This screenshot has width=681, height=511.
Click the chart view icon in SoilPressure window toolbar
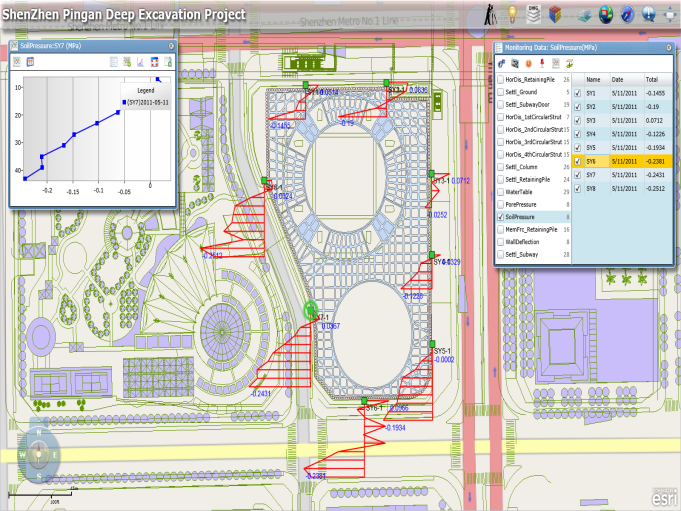(x=17, y=62)
